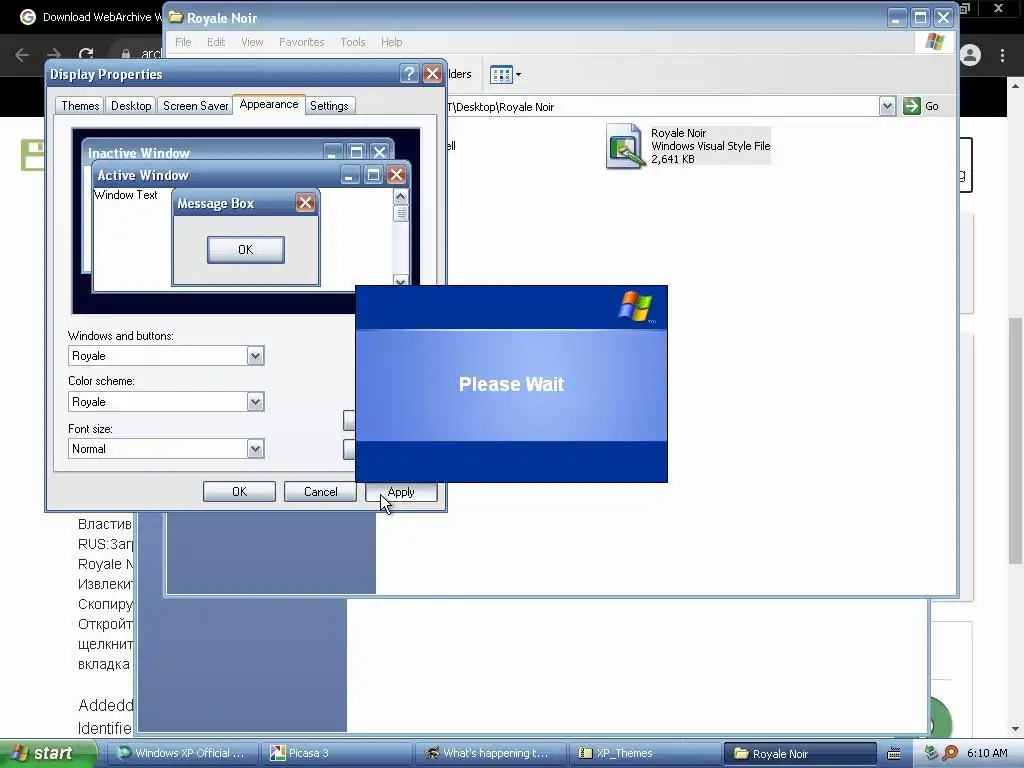Click the browser back arrow
This screenshot has height=768, width=1024.
point(22,54)
